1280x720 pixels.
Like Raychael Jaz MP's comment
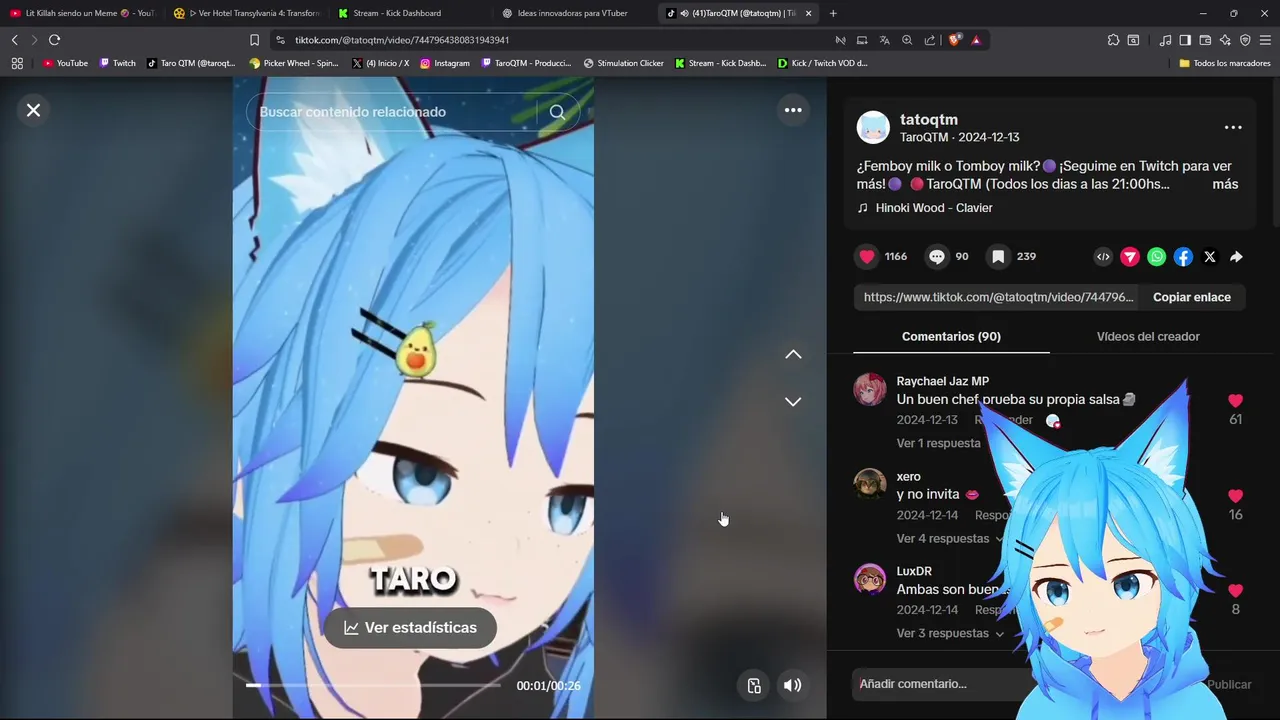(x=1236, y=400)
